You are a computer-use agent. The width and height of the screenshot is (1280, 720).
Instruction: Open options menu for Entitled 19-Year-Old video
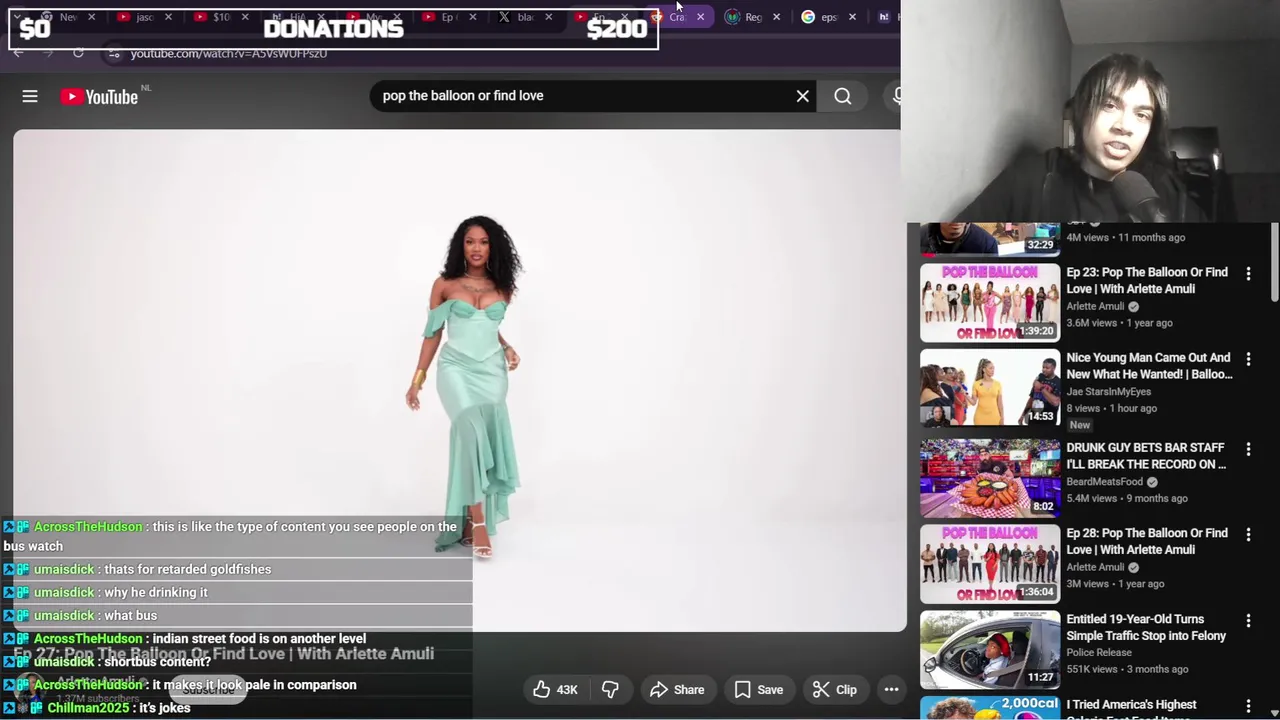pos(1248,620)
